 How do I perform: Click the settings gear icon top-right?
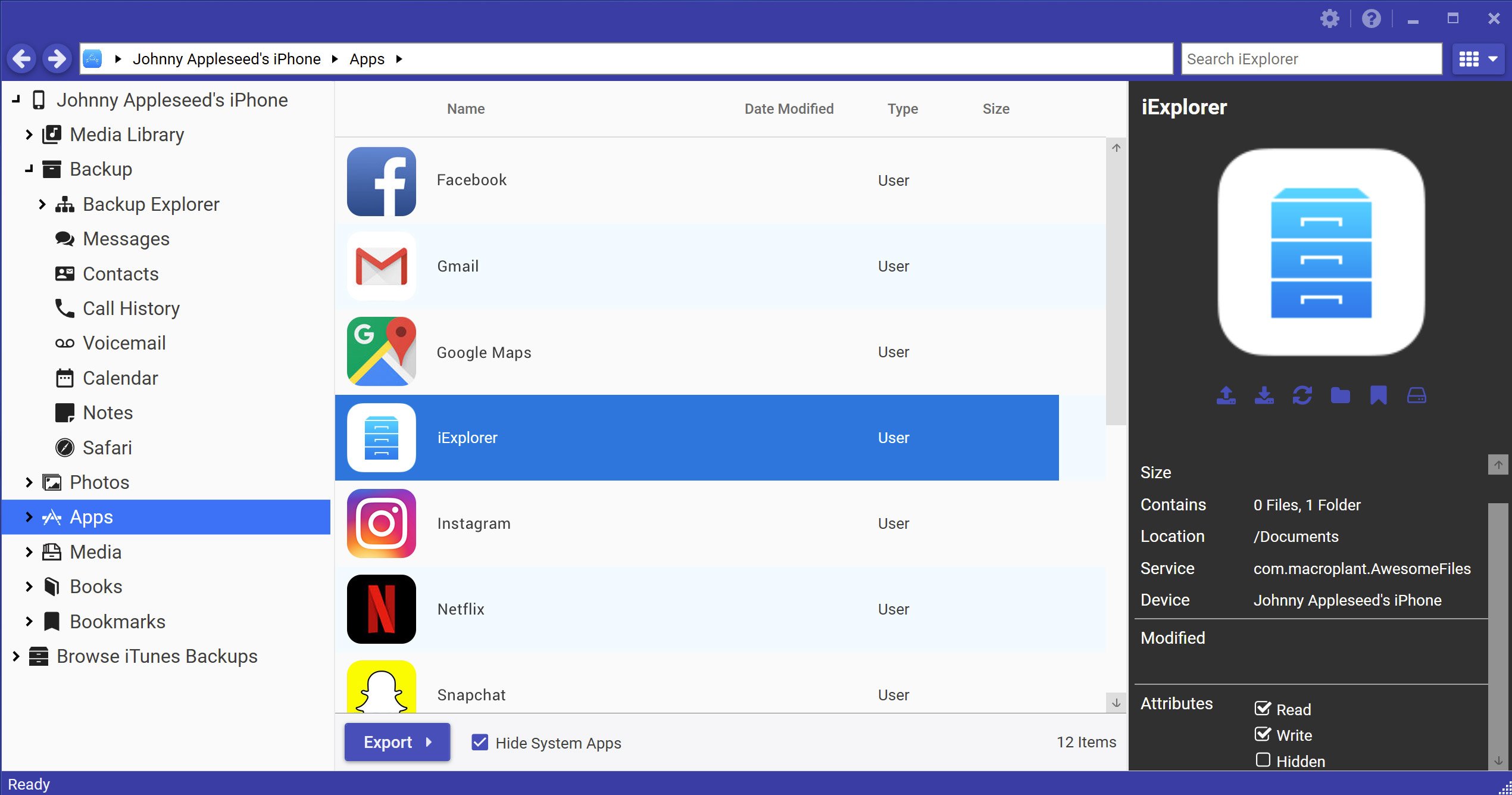pos(1330,19)
